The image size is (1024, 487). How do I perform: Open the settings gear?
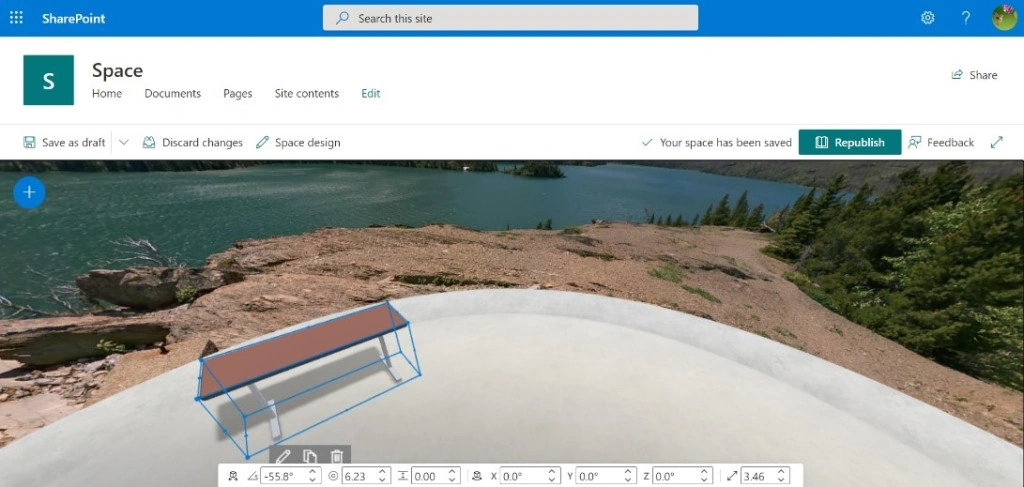tap(927, 18)
